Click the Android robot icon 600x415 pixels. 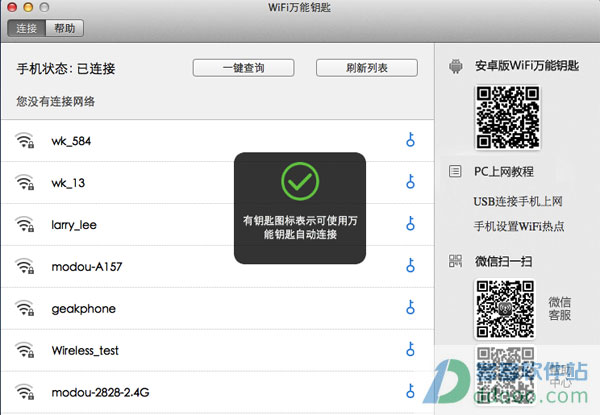(x=455, y=66)
